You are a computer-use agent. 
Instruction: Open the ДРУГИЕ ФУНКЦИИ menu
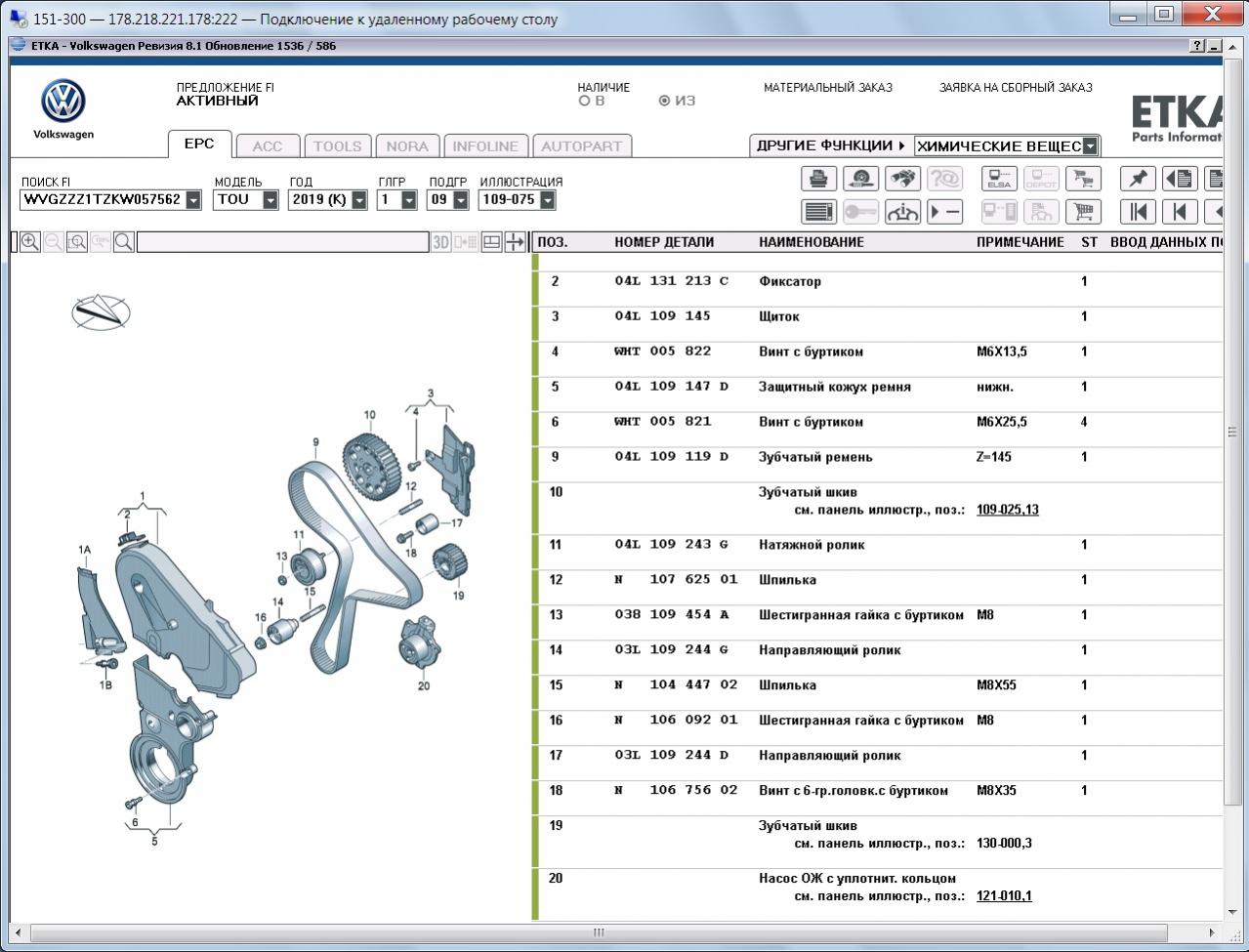coord(831,145)
